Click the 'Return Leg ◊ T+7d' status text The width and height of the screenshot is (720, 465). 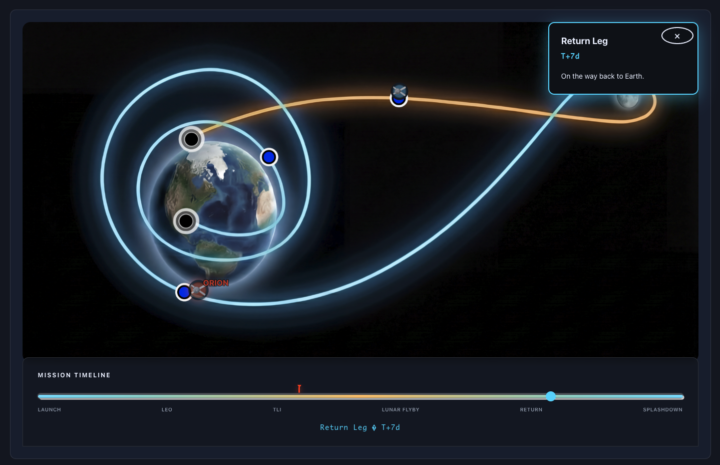click(360, 427)
